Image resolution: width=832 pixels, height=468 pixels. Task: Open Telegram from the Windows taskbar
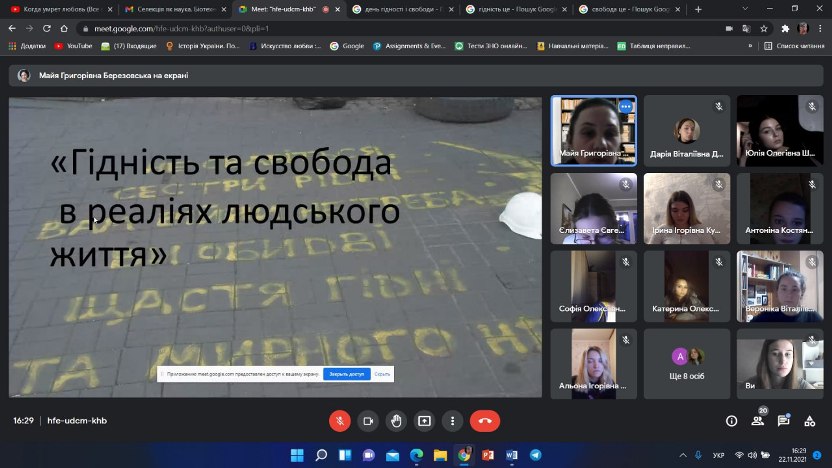(536, 455)
